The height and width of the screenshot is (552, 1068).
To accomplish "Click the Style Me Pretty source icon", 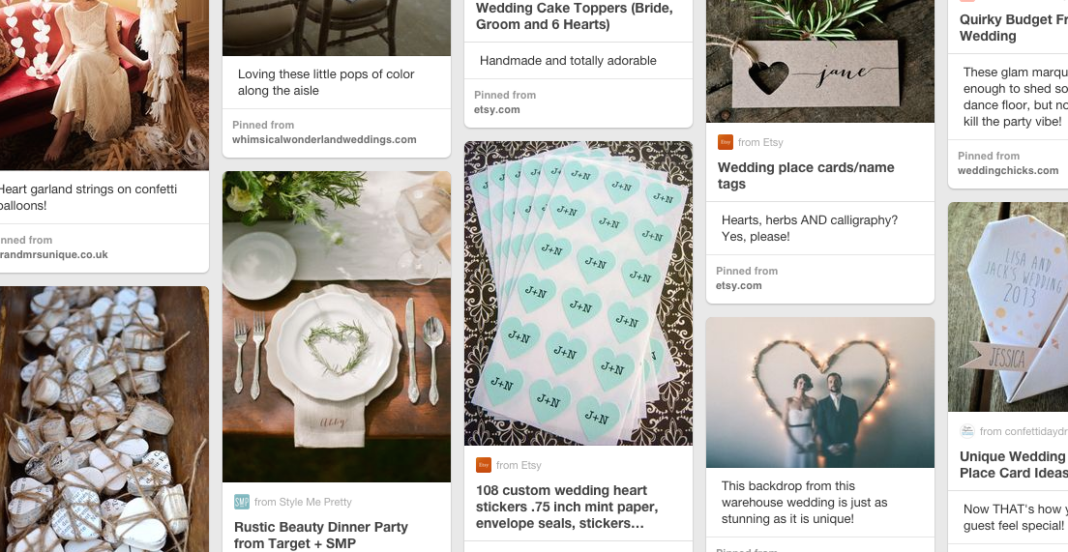I will [241, 502].
